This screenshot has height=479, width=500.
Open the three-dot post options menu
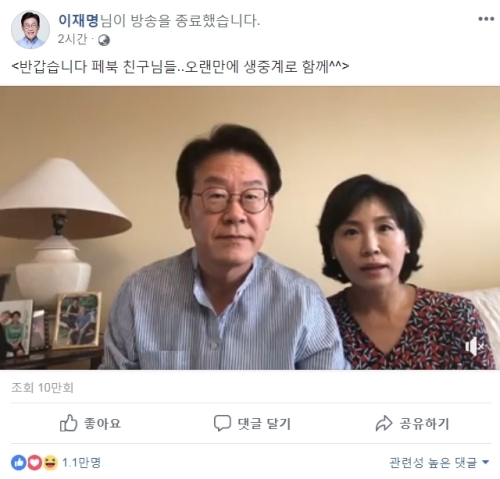486,19
